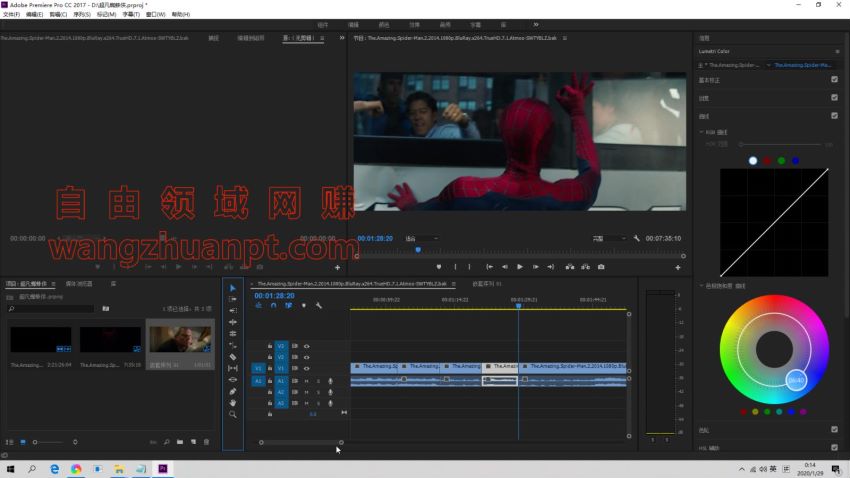Toggle the Color Wheels section checkbox
Image resolution: width=850 pixels, height=478 pixels.
coord(834,429)
